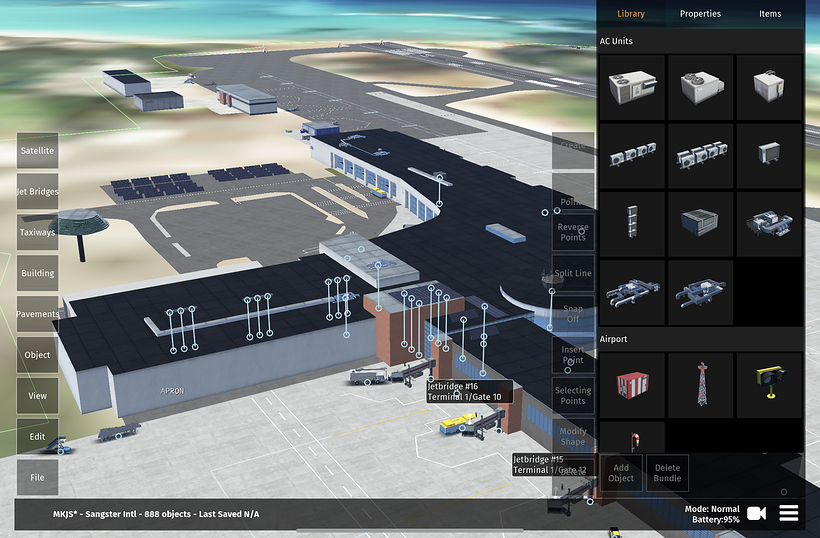Click the Delete Bundle button

[x=667, y=473]
